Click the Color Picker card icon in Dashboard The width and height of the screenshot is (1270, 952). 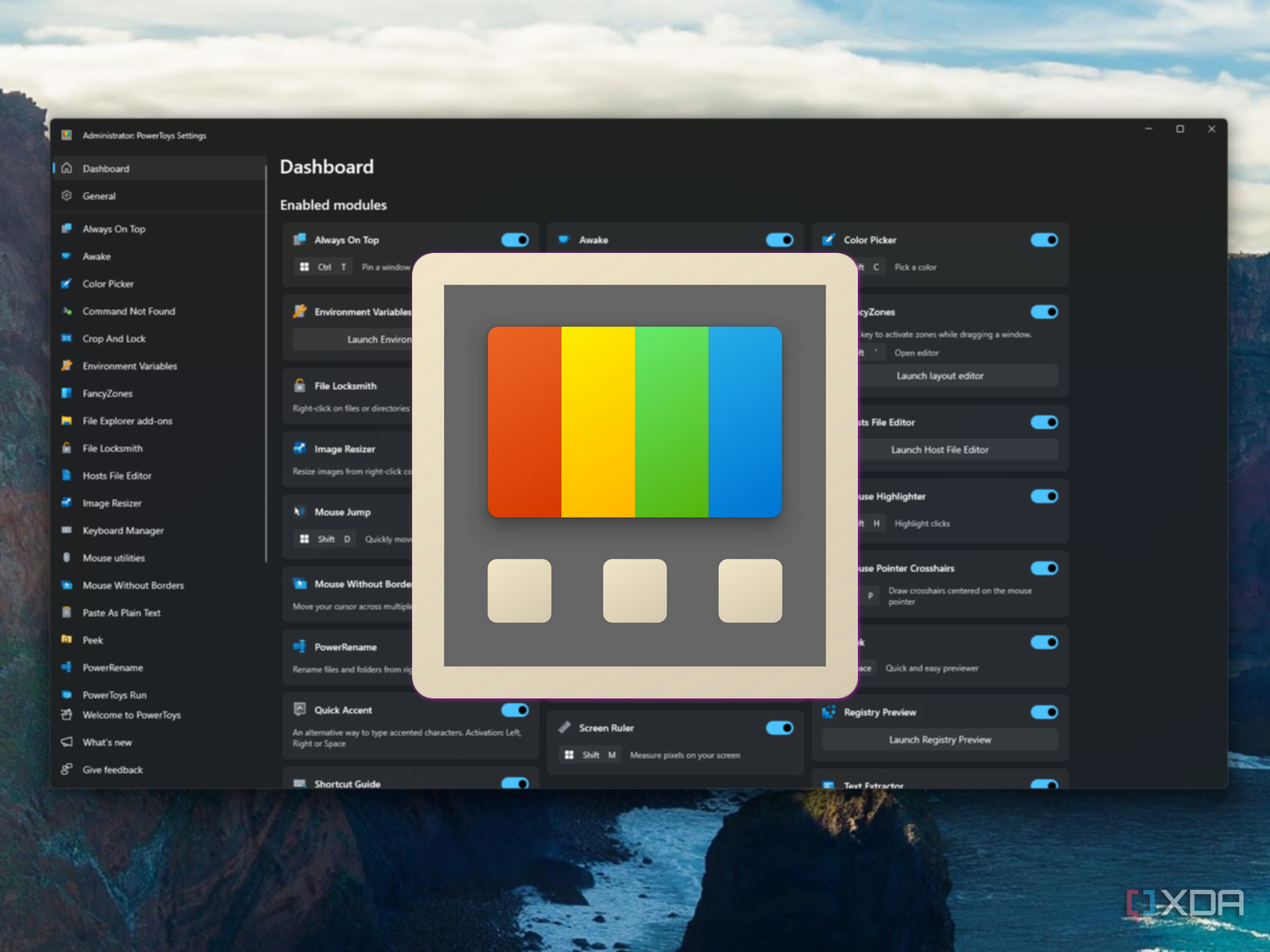(x=829, y=240)
